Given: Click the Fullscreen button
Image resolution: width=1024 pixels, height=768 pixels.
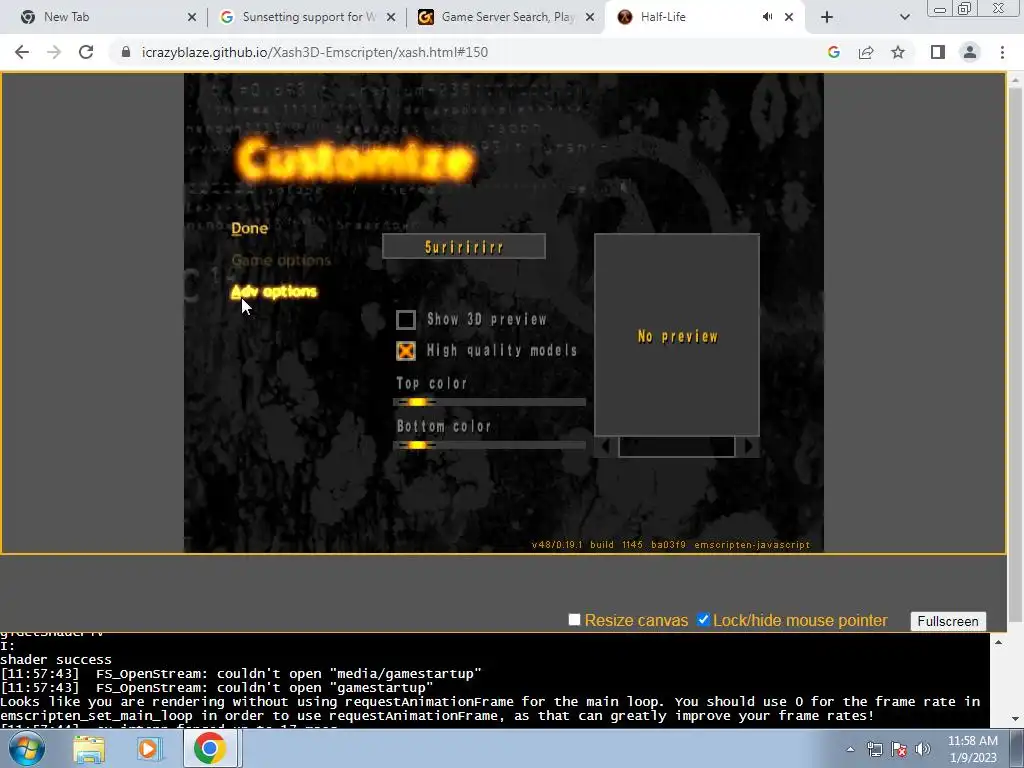Looking at the screenshot, I should point(948,621).
